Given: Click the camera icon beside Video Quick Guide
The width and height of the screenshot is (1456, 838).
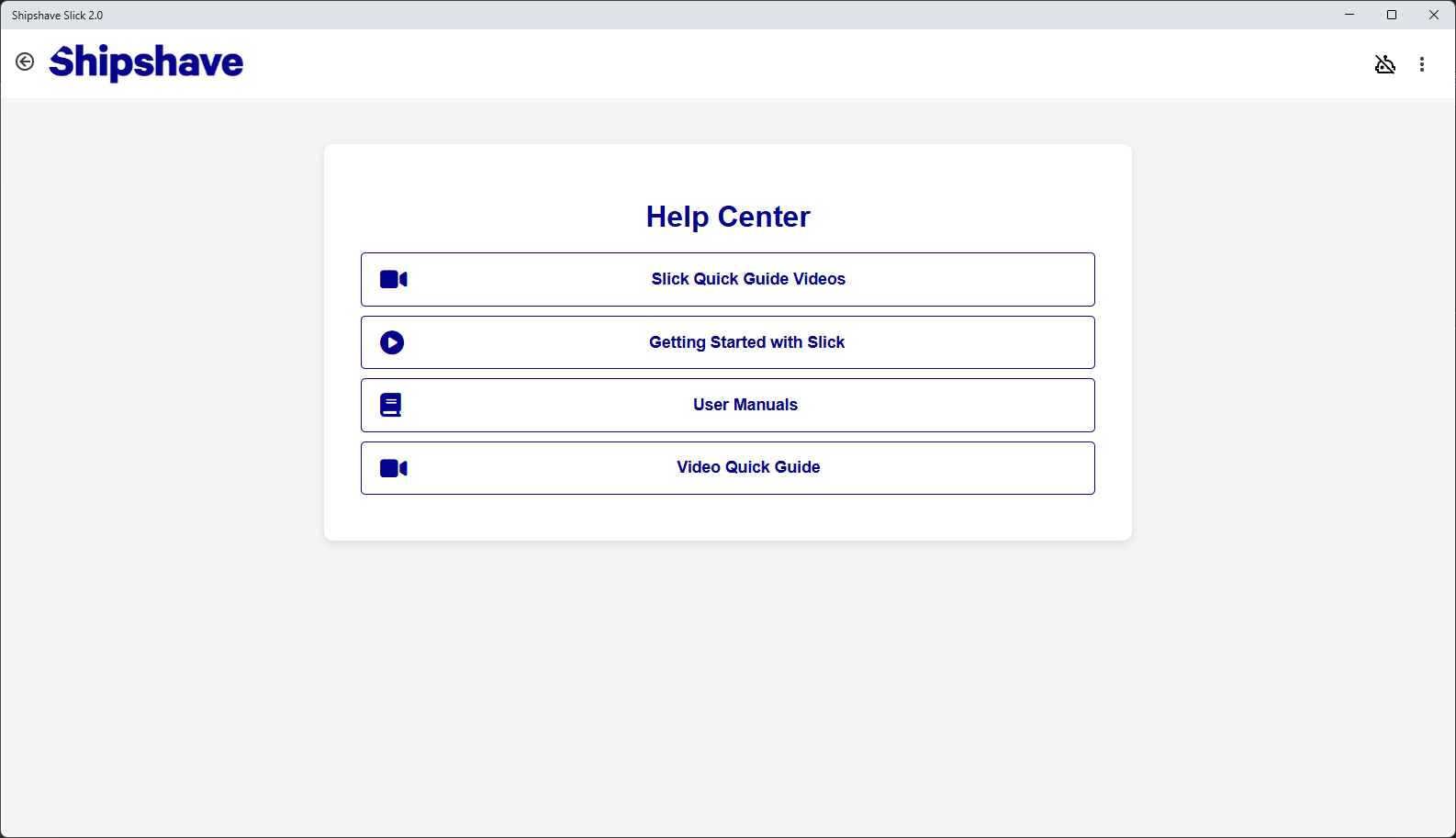Looking at the screenshot, I should (394, 468).
